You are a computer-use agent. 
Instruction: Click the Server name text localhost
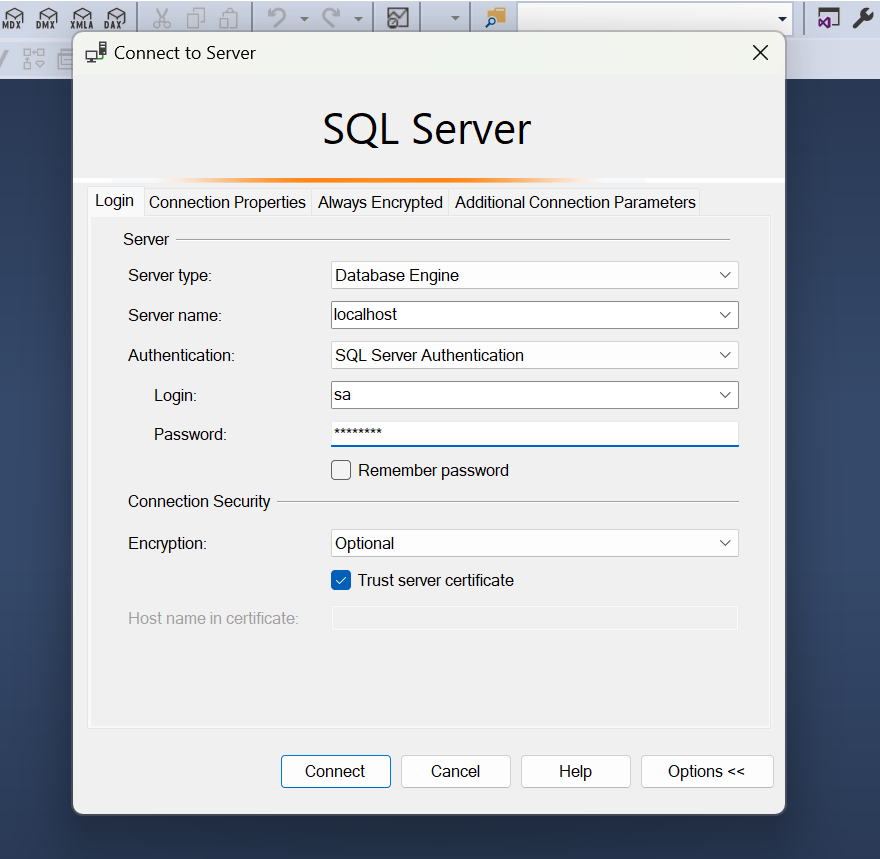(x=365, y=315)
